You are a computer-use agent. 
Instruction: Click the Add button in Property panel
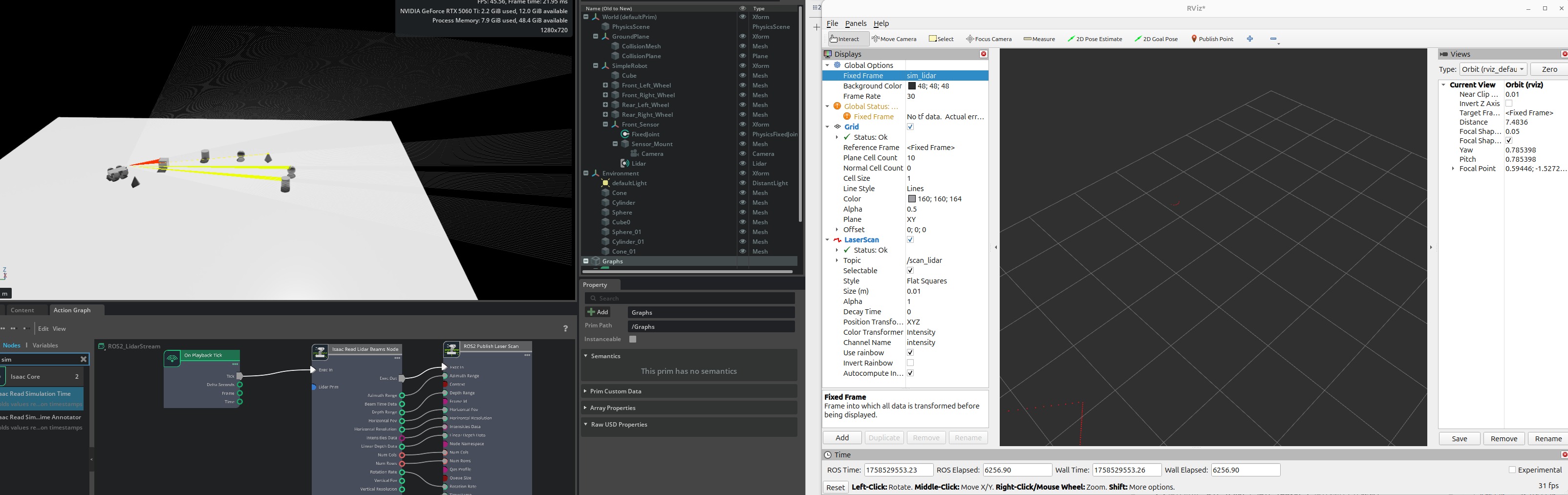tap(598, 312)
